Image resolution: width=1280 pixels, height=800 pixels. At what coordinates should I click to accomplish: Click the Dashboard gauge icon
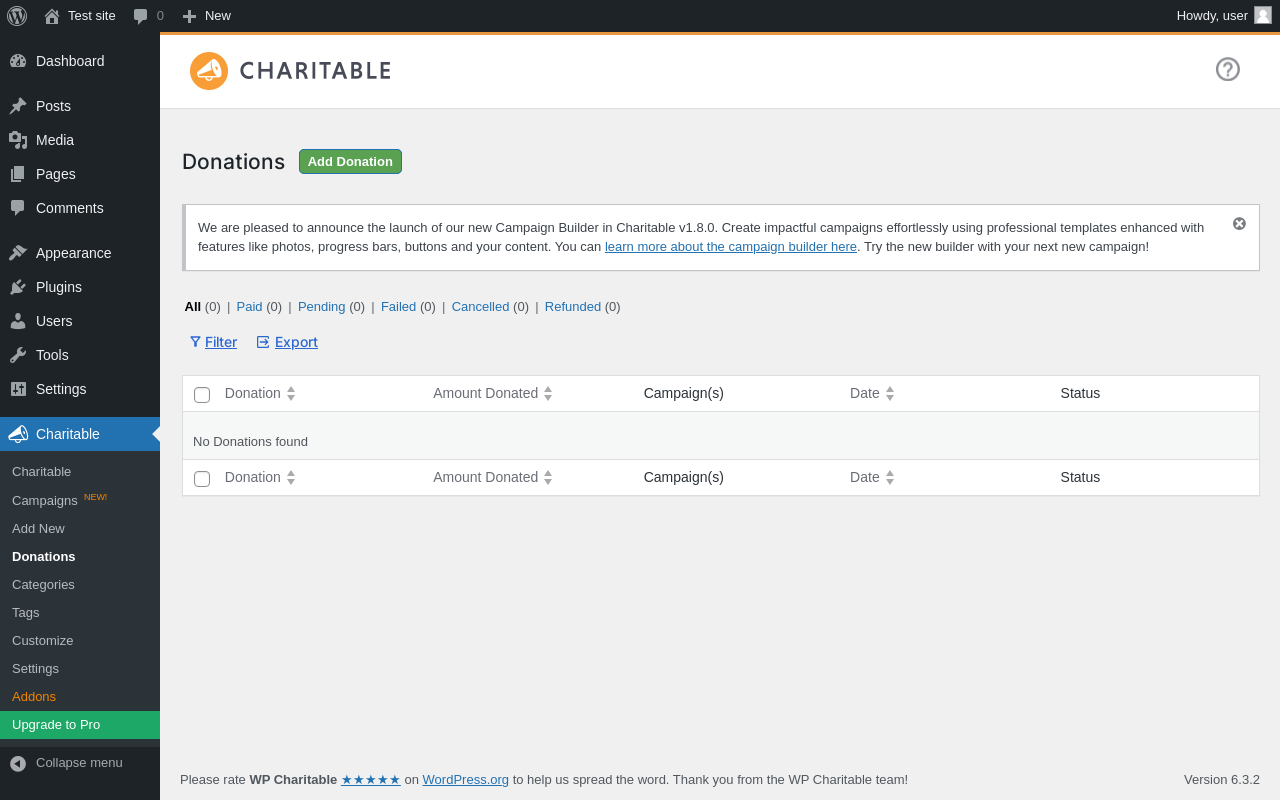pyautogui.click(x=18, y=61)
